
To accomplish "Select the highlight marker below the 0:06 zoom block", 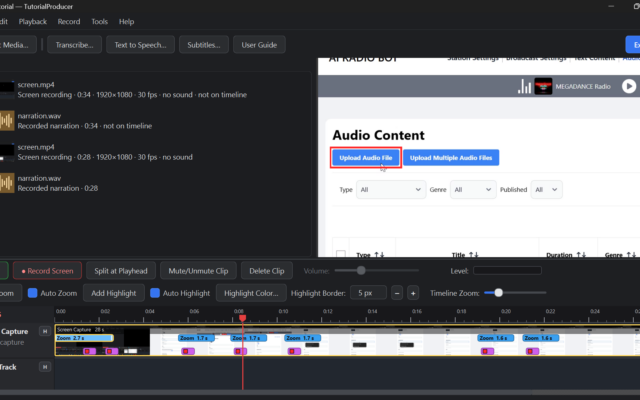I will coord(188,351).
